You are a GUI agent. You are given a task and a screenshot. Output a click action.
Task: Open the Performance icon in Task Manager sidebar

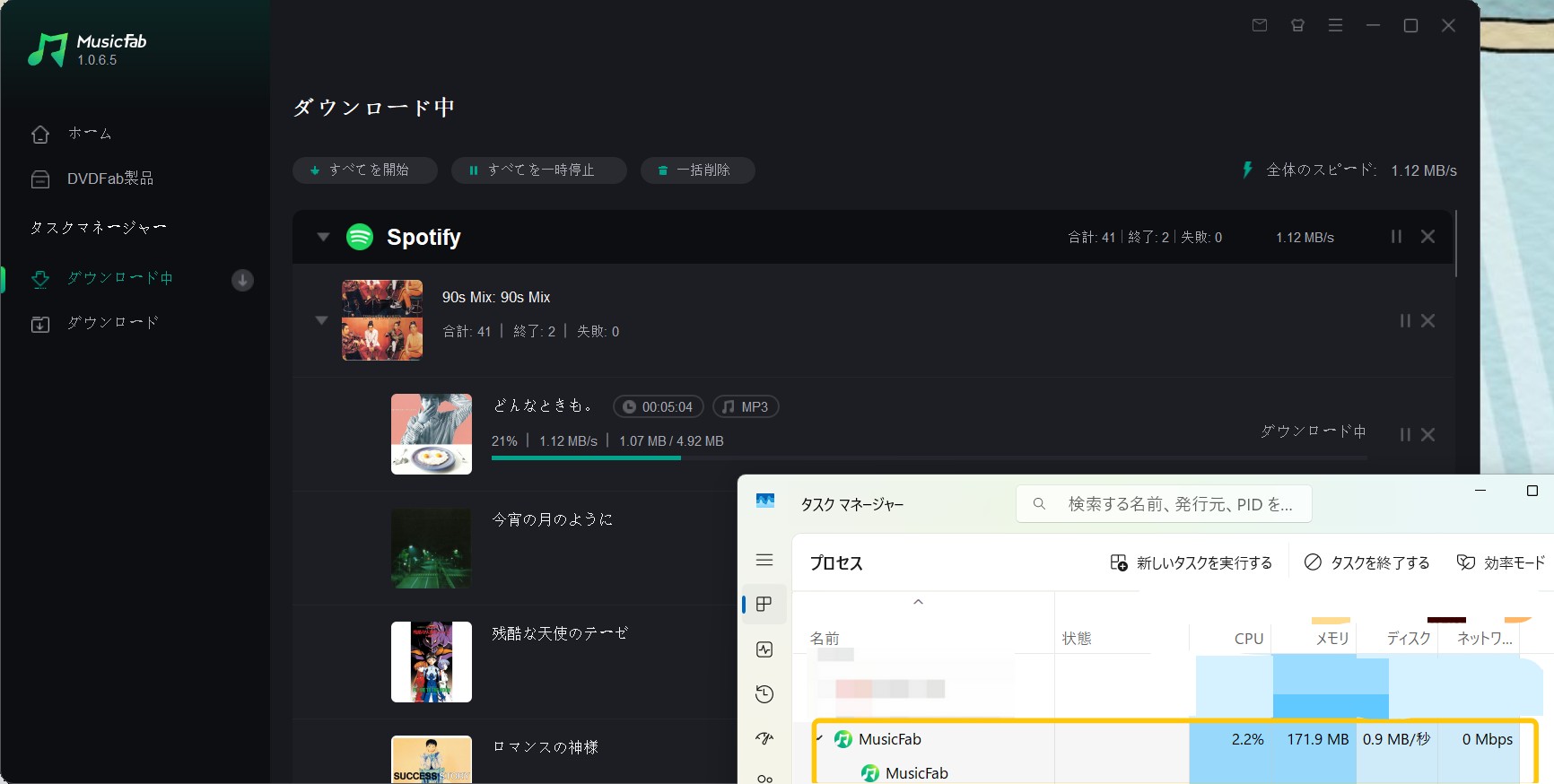tap(764, 649)
